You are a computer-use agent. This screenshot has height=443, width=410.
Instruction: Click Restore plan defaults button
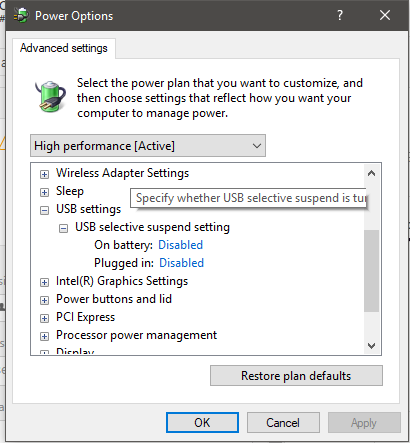tap(296, 376)
